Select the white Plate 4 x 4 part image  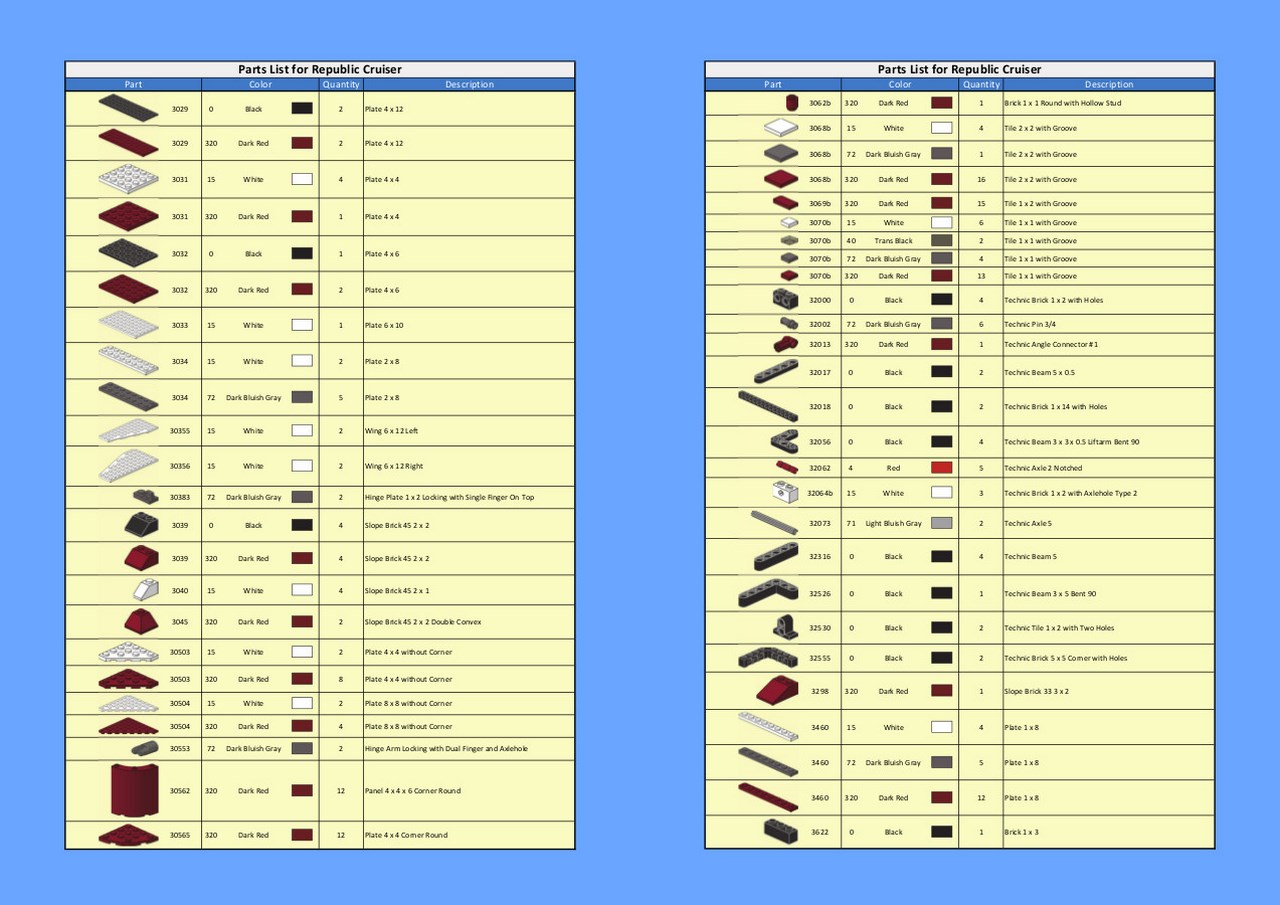pyautogui.click(x=128, y=179)
